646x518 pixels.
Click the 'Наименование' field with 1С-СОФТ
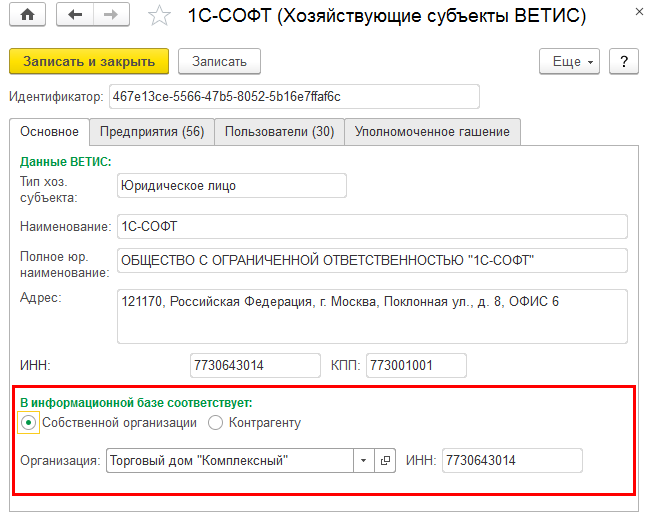point(372,226)
